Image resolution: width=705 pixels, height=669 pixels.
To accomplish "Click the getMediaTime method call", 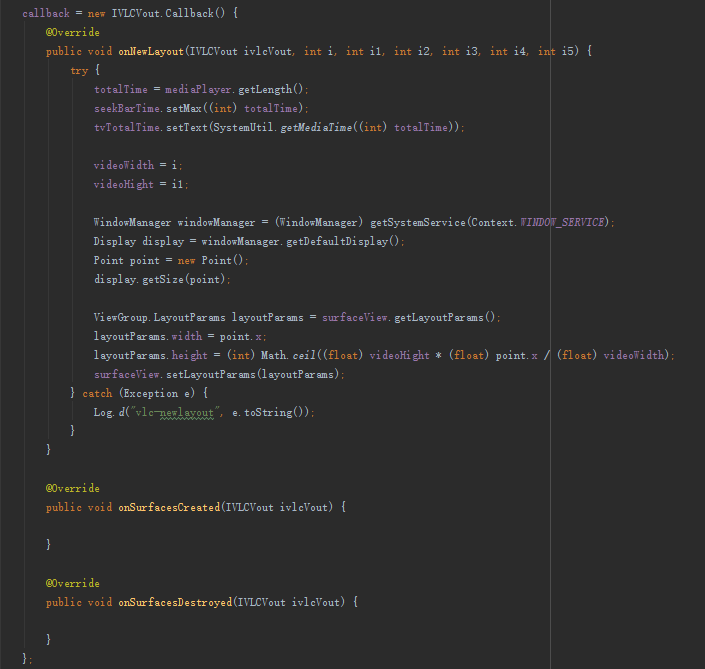I will click(316, 128).
